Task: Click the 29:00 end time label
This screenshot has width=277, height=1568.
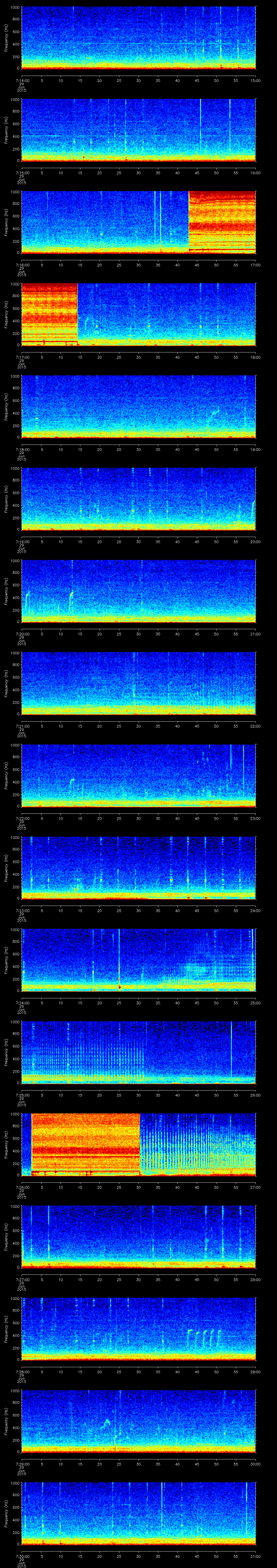Action: click(255, 1372)
